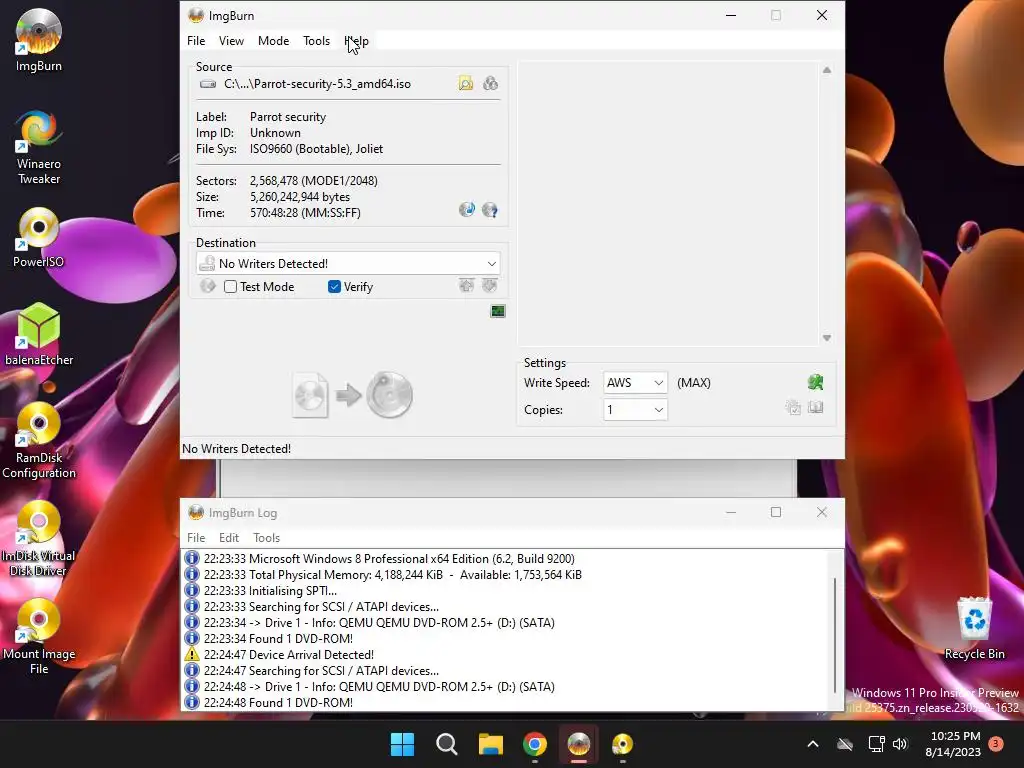Screen dimensions: 1024x768
Task: Open notification count badge in taskbar
Action: pos(996,744)
